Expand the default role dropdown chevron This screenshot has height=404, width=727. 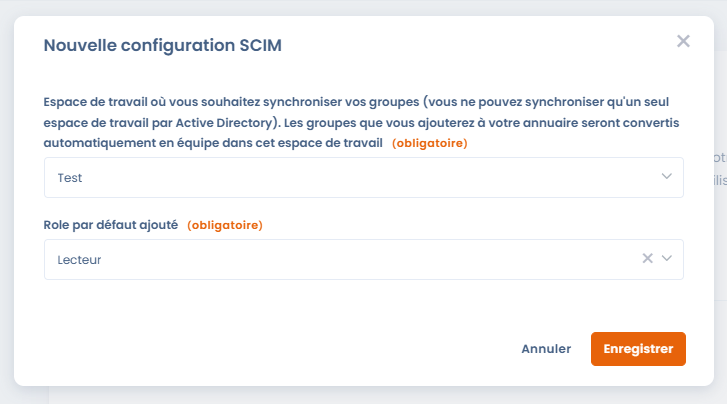[x=667, y=259]
